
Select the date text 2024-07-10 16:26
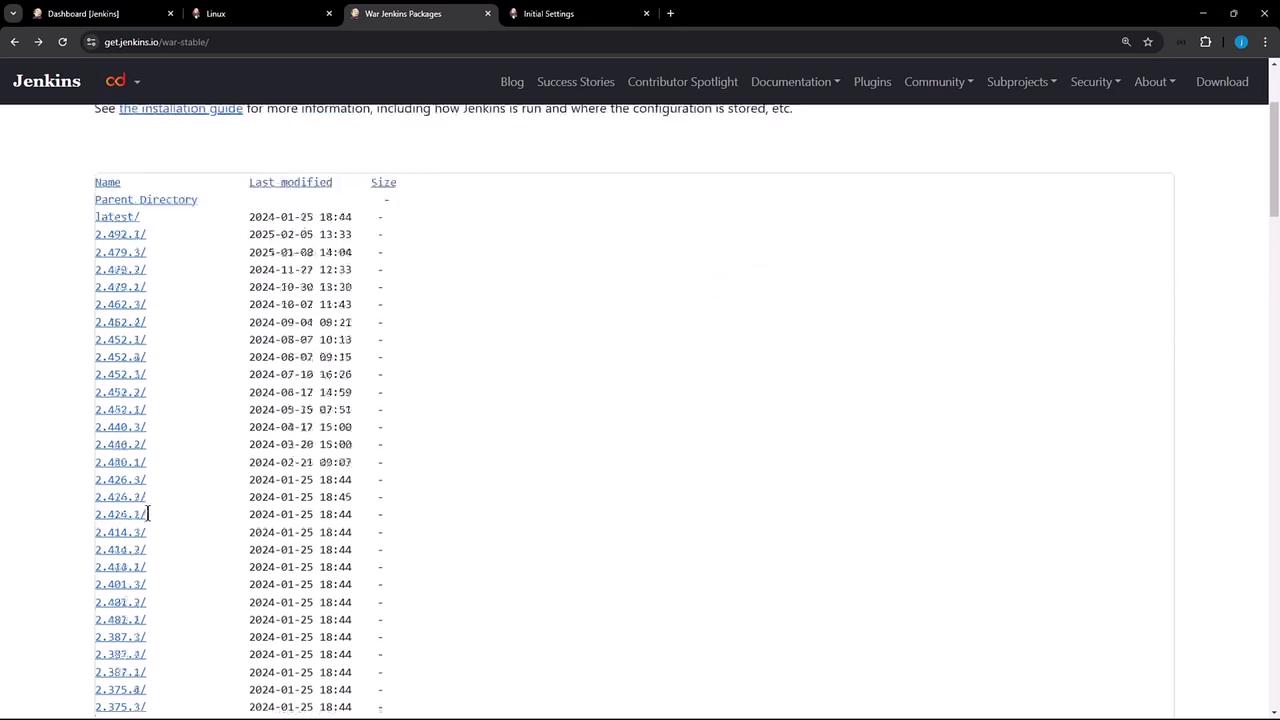[300, 374]
